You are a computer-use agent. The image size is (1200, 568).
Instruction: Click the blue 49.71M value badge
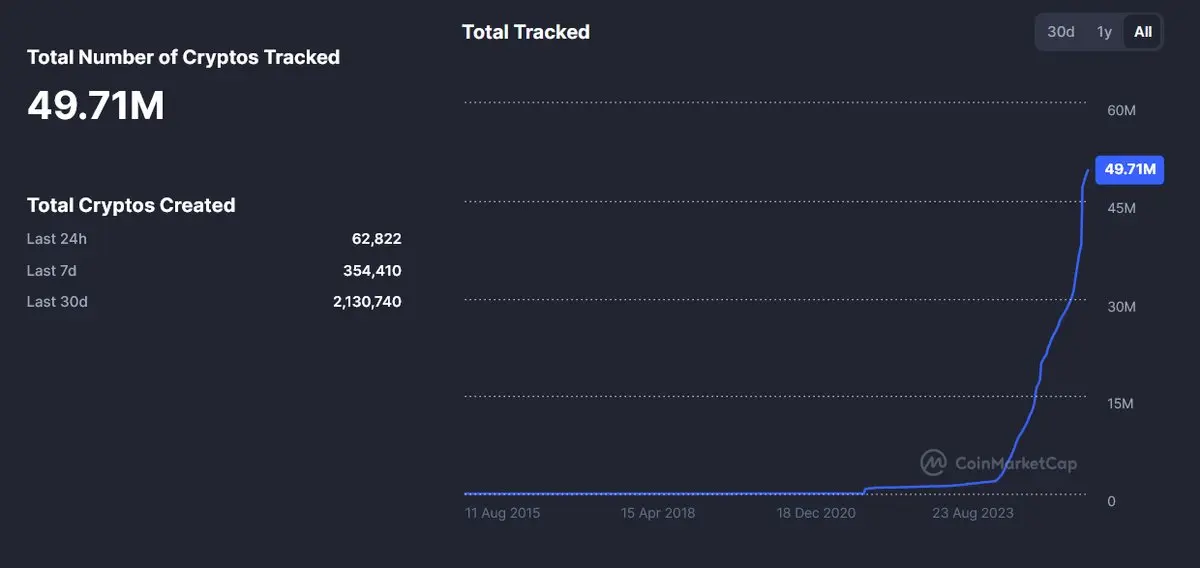pyautogui.click(x=1130, y=170)
